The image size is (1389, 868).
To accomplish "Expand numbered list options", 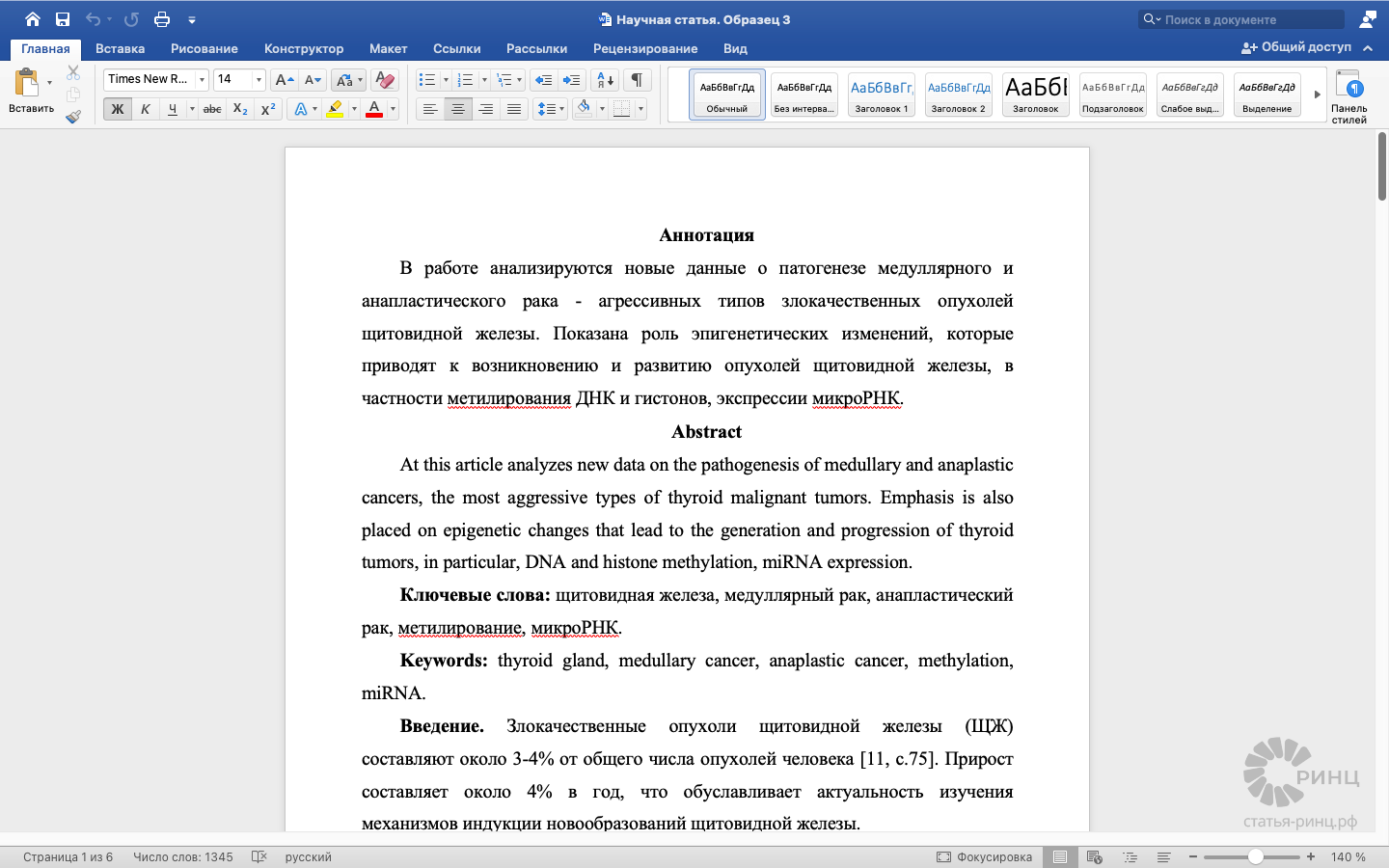I will pos(484,80).
